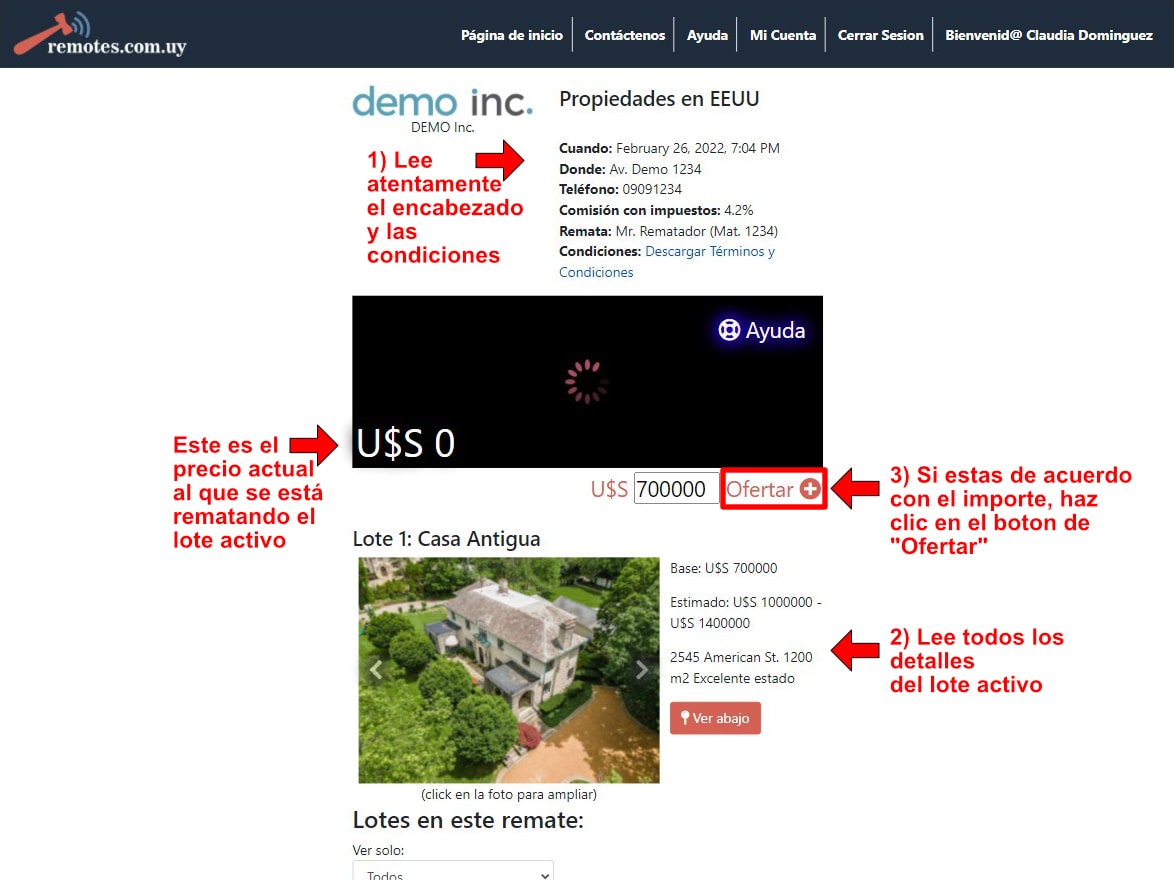Open Contáctenos in the top navigation

point(624,35)
